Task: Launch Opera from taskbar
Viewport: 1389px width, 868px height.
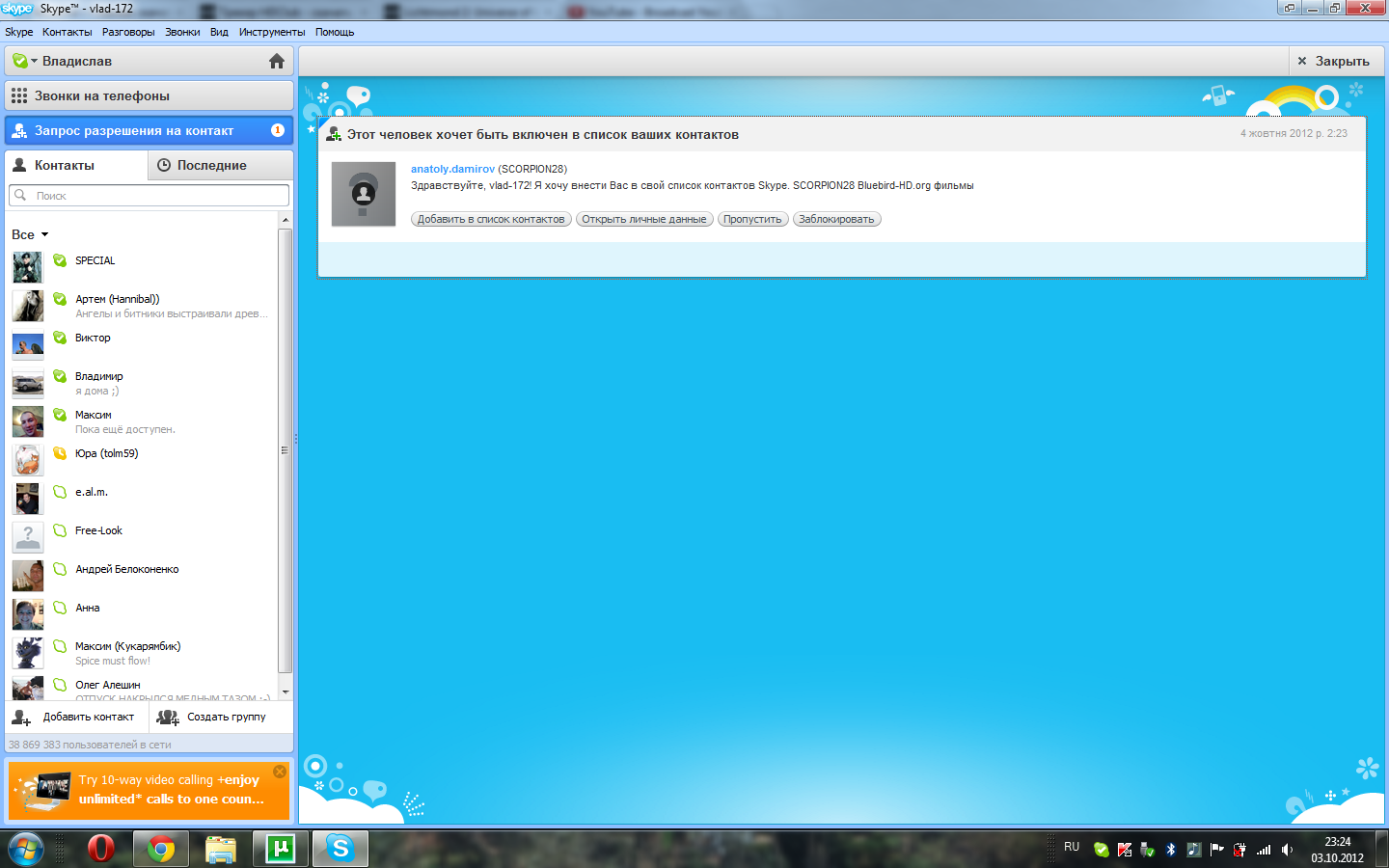Action: [100, 849]
